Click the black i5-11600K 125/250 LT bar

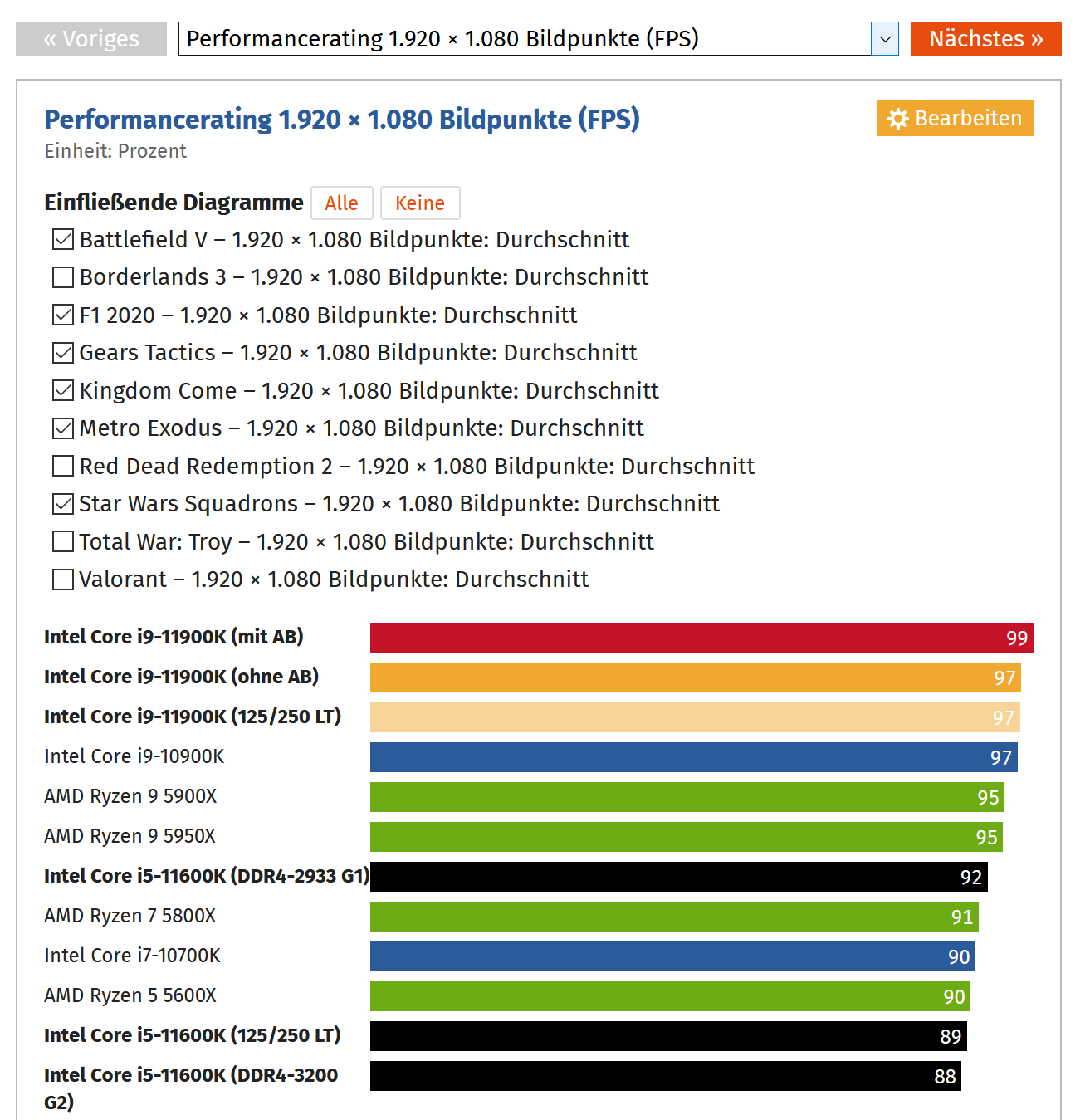coord(668,1036)
